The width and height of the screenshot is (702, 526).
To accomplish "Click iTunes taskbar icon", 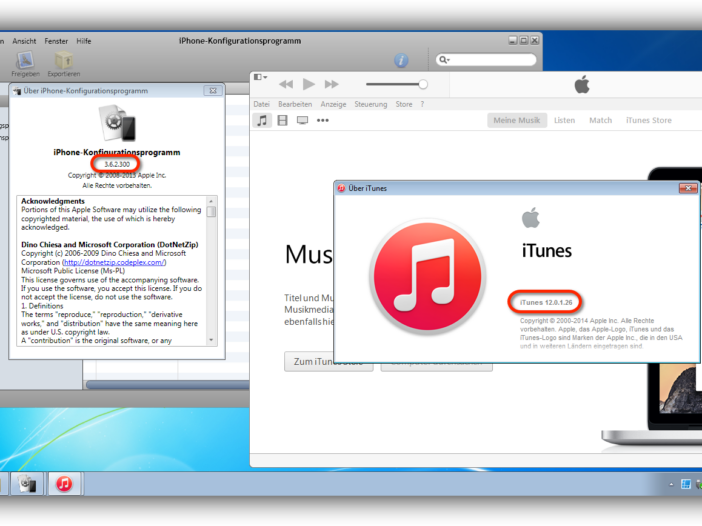I will [x=64, y=484].
